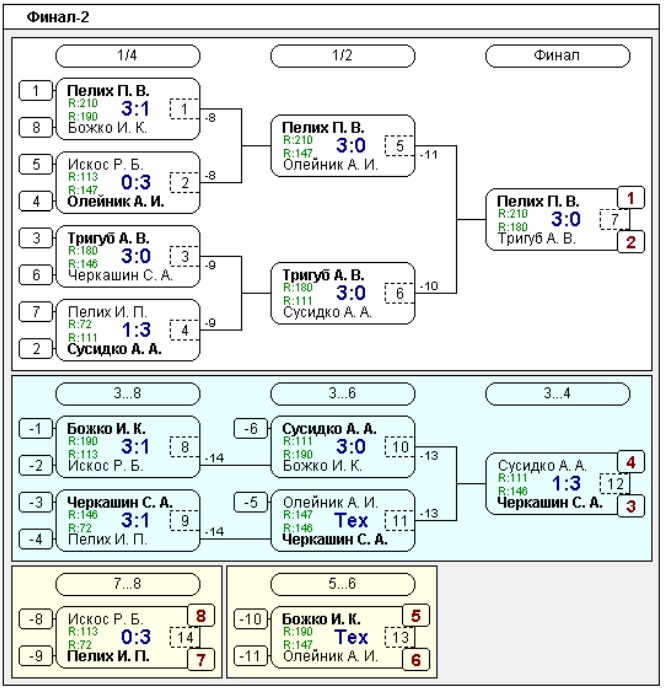667x691 pixels.
Task: Click Тригуб А. В. name in final
Action: [537, 238]
